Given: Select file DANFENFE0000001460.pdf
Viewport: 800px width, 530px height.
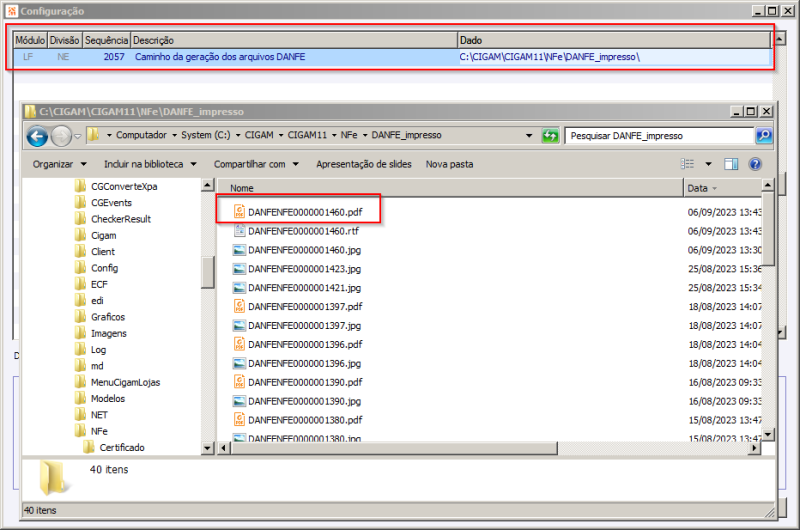Looking at the screenshot, I should (298, 212).
